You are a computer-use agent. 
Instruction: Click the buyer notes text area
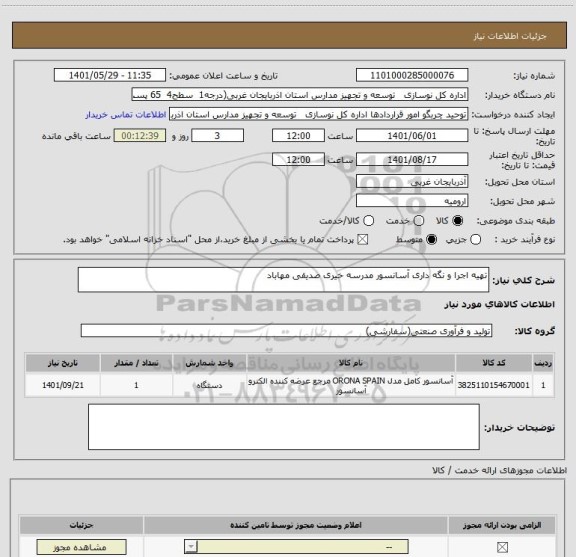tap(284, 427)
